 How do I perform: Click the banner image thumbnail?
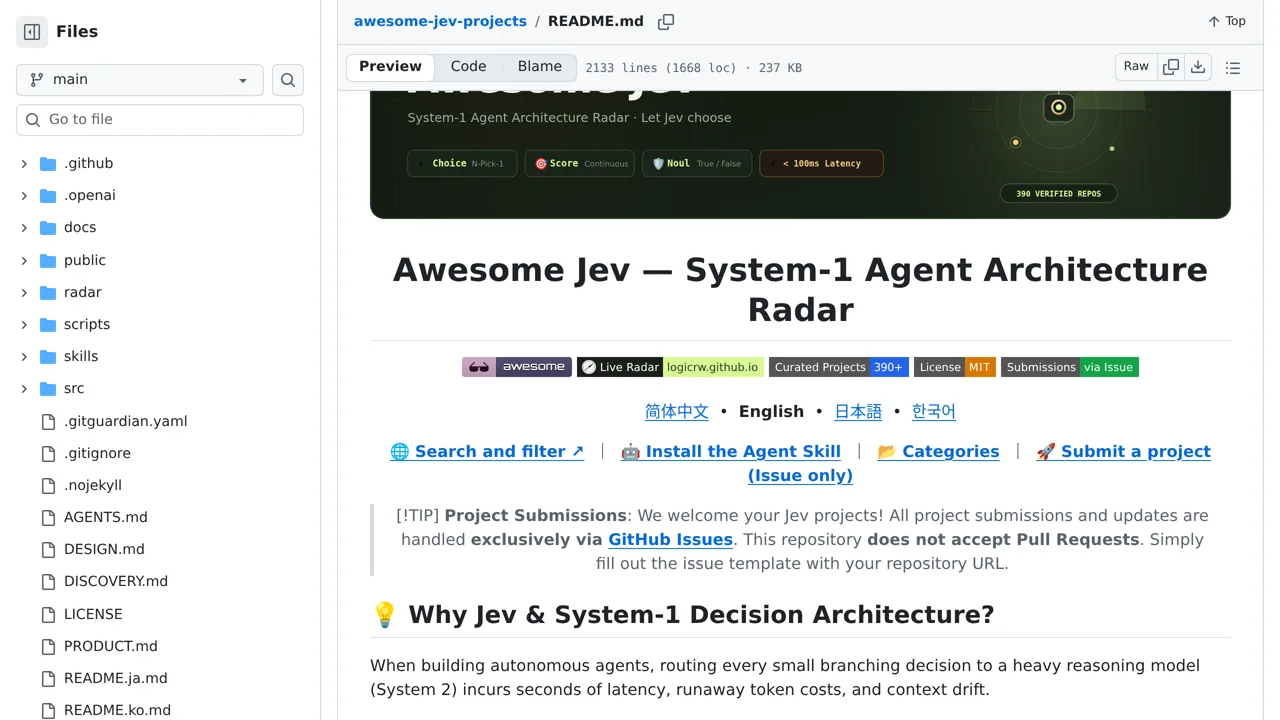tap(800, 154)
